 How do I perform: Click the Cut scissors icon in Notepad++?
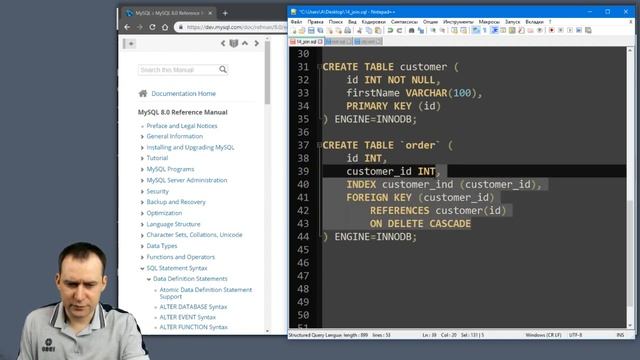[x=359, y=30]
